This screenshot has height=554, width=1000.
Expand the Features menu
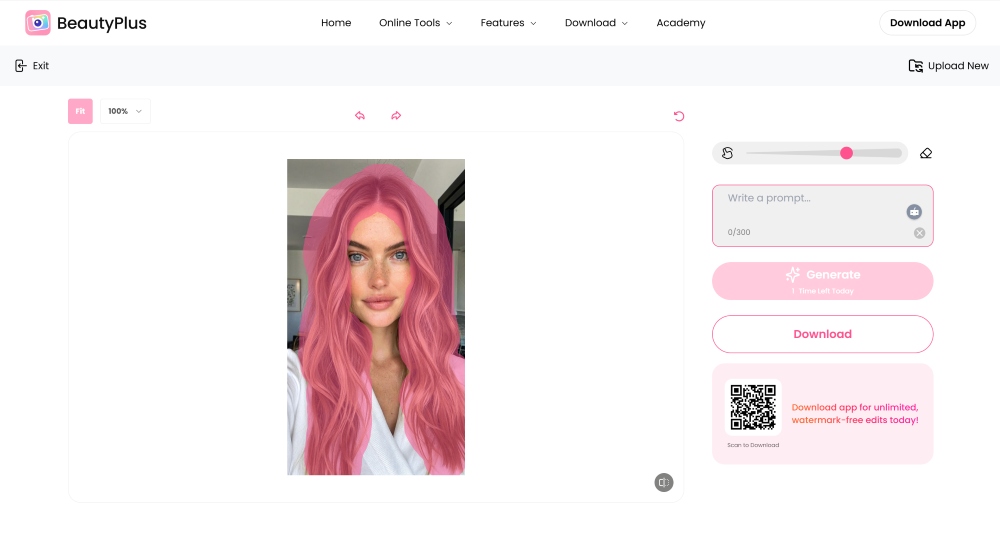tap(508, 23)
